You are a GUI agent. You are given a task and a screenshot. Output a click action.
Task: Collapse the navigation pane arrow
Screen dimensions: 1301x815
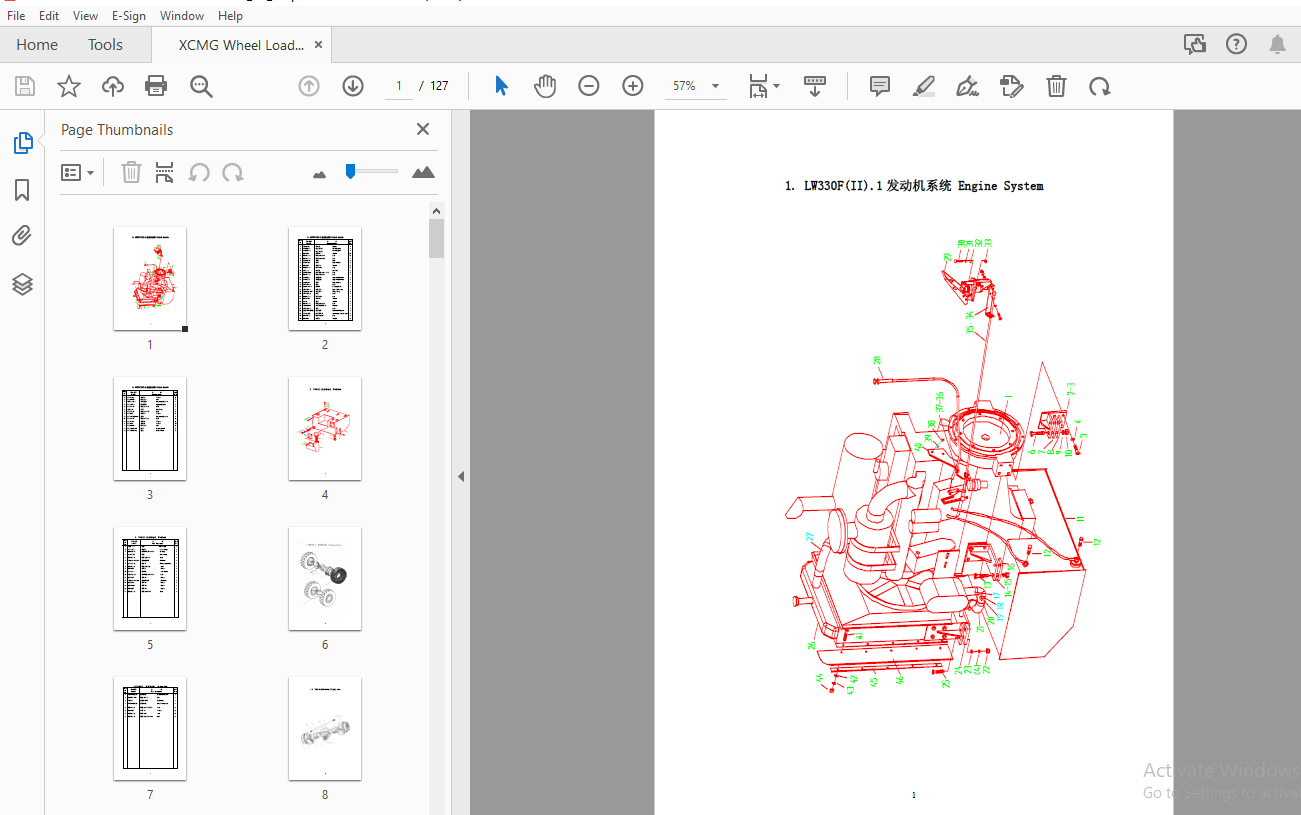(x=461, y=477)
